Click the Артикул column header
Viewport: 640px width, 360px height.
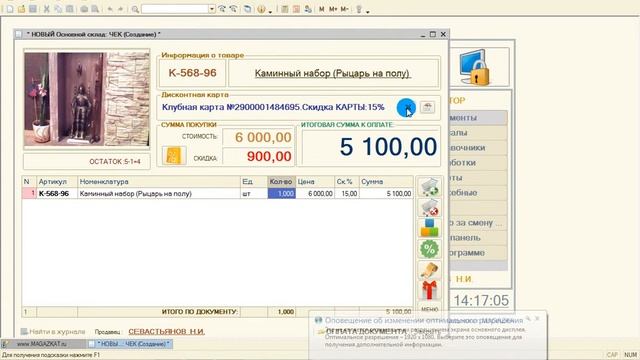point(57,182)
